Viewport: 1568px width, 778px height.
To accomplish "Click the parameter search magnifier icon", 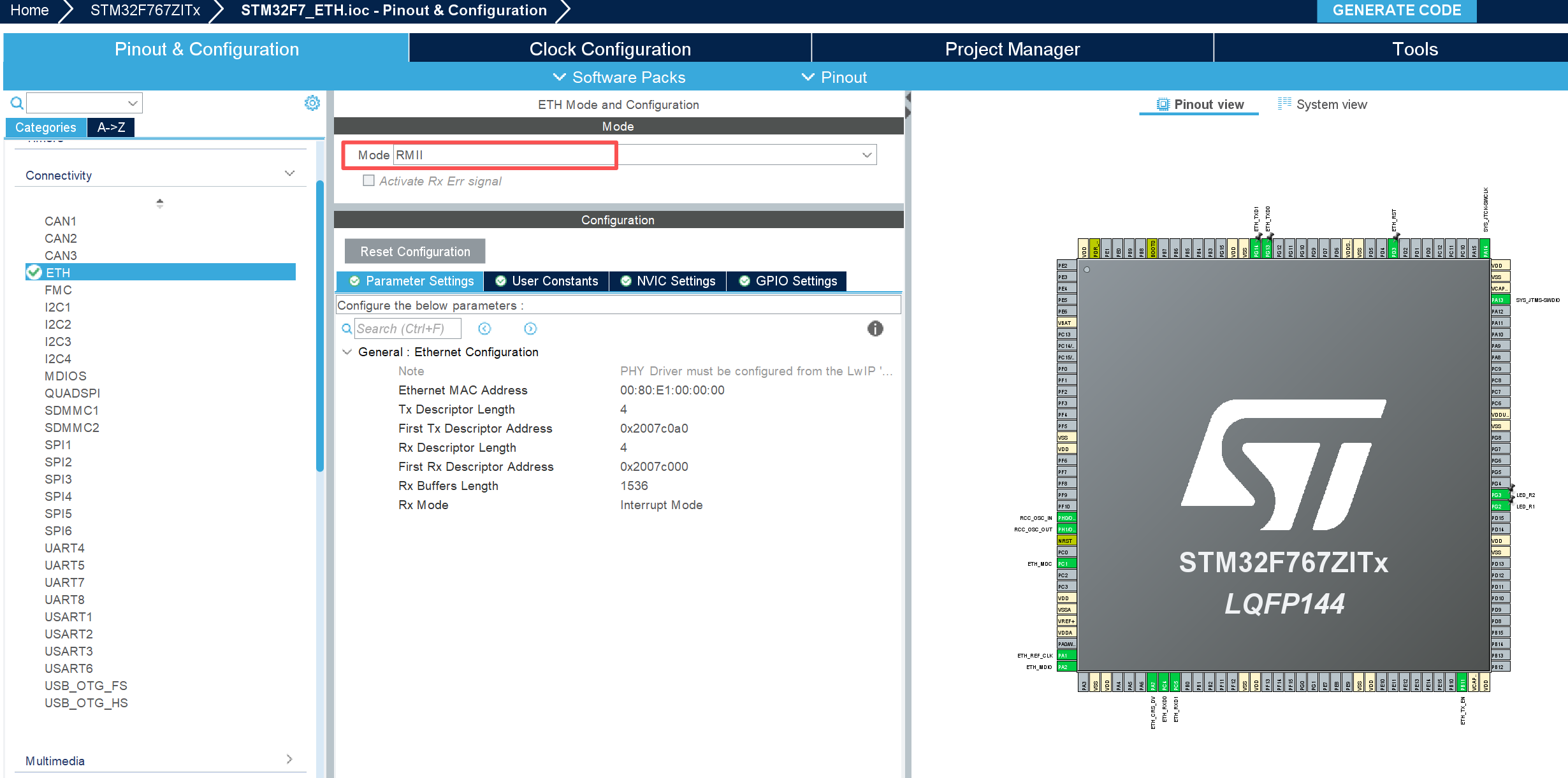I will click(x=347, y=329).
